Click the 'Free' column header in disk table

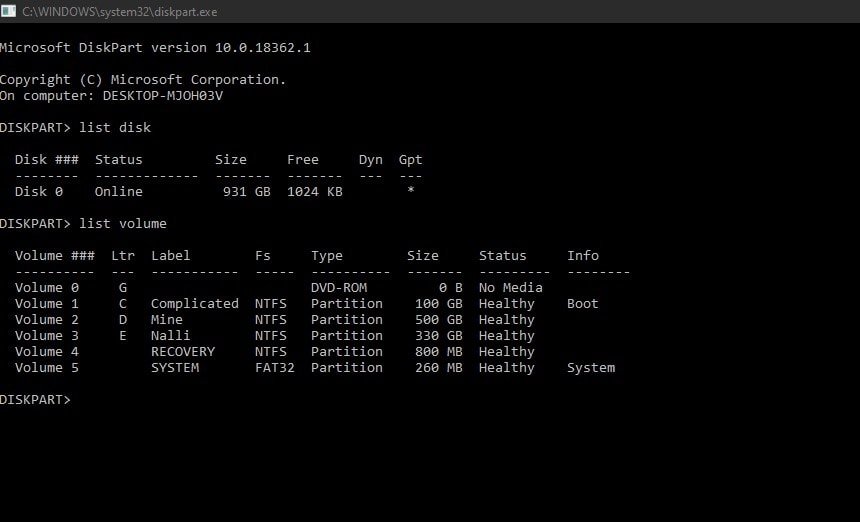coord(303,160)
